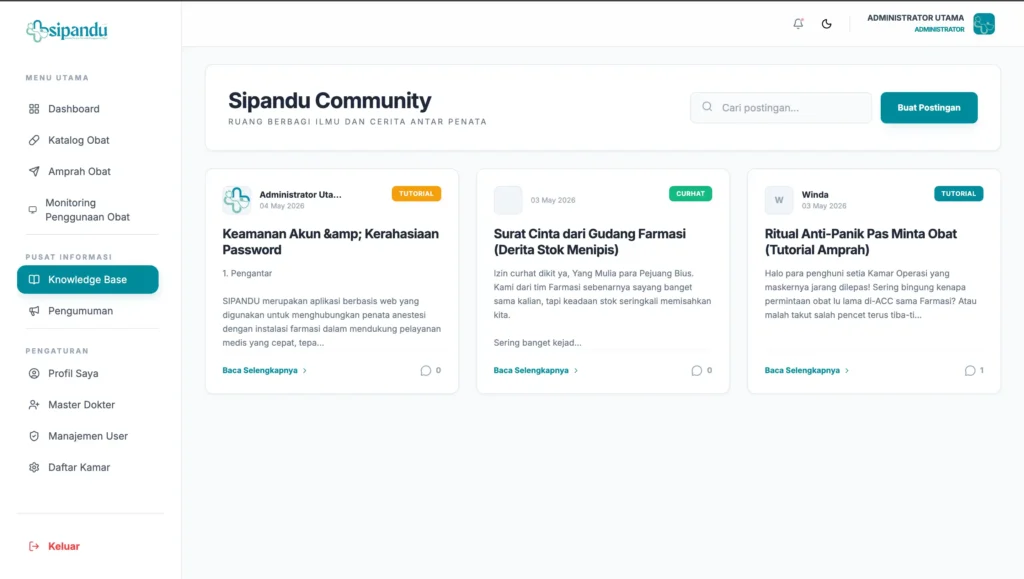This screenshot has height=579, width=1024.
Task: Click the blank avatar on Surat Cinta post
Action: tap(507, 200)
